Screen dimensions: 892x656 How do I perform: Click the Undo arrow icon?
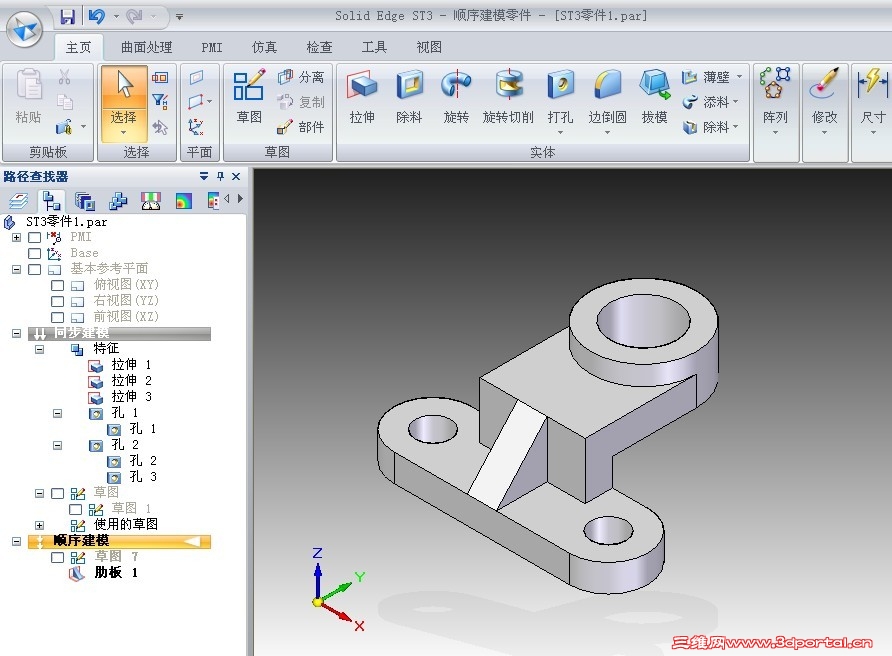click(x=97, y=16)
